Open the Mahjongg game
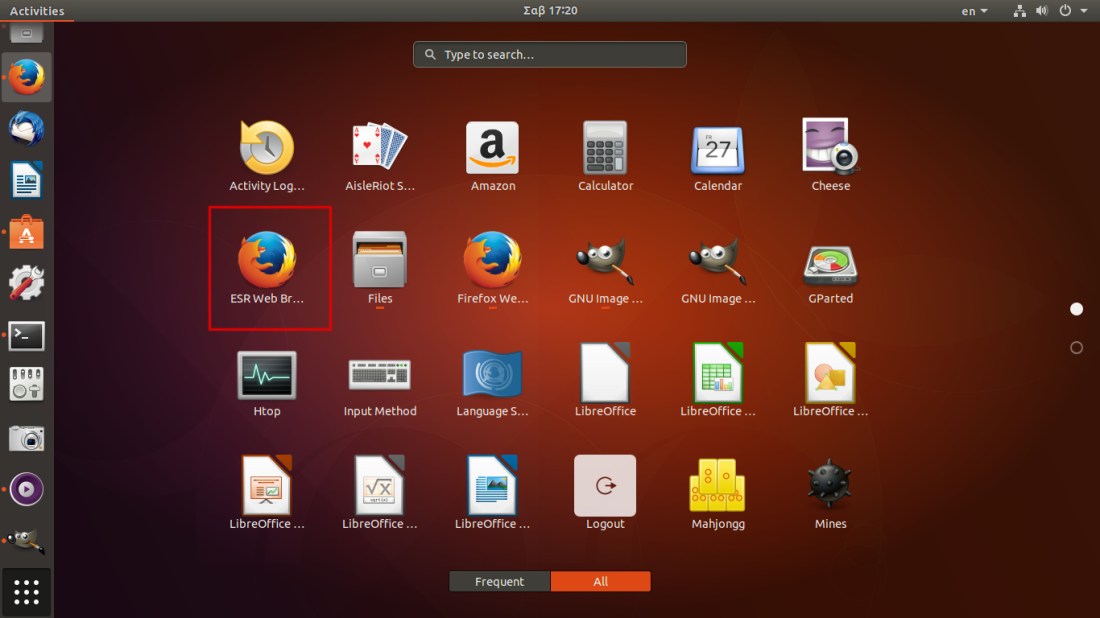This screenshot has height=618, width=1100. pos(717,486)
